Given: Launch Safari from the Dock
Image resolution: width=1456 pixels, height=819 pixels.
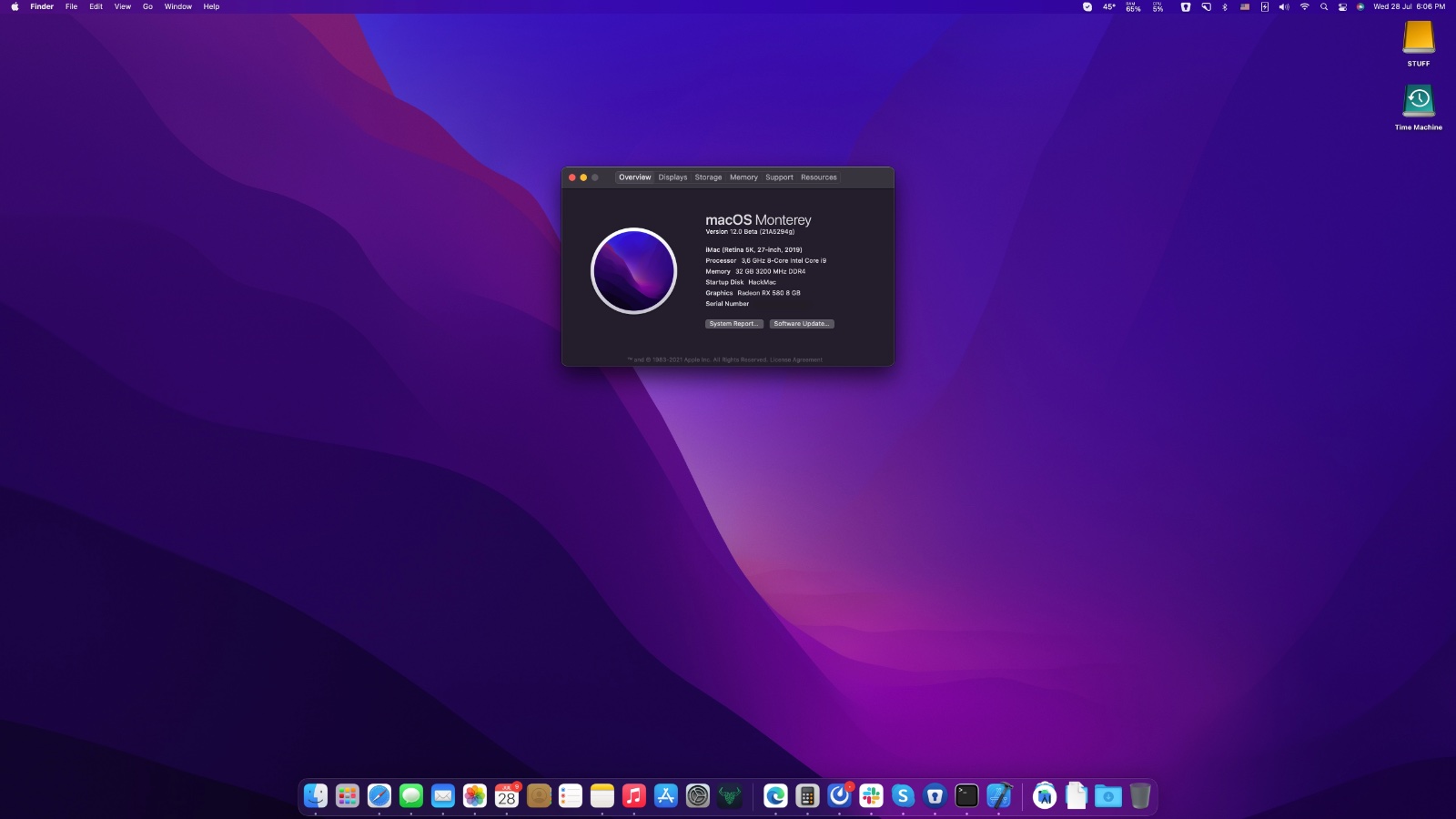Looking at the screenshot, I should (379, 796).
